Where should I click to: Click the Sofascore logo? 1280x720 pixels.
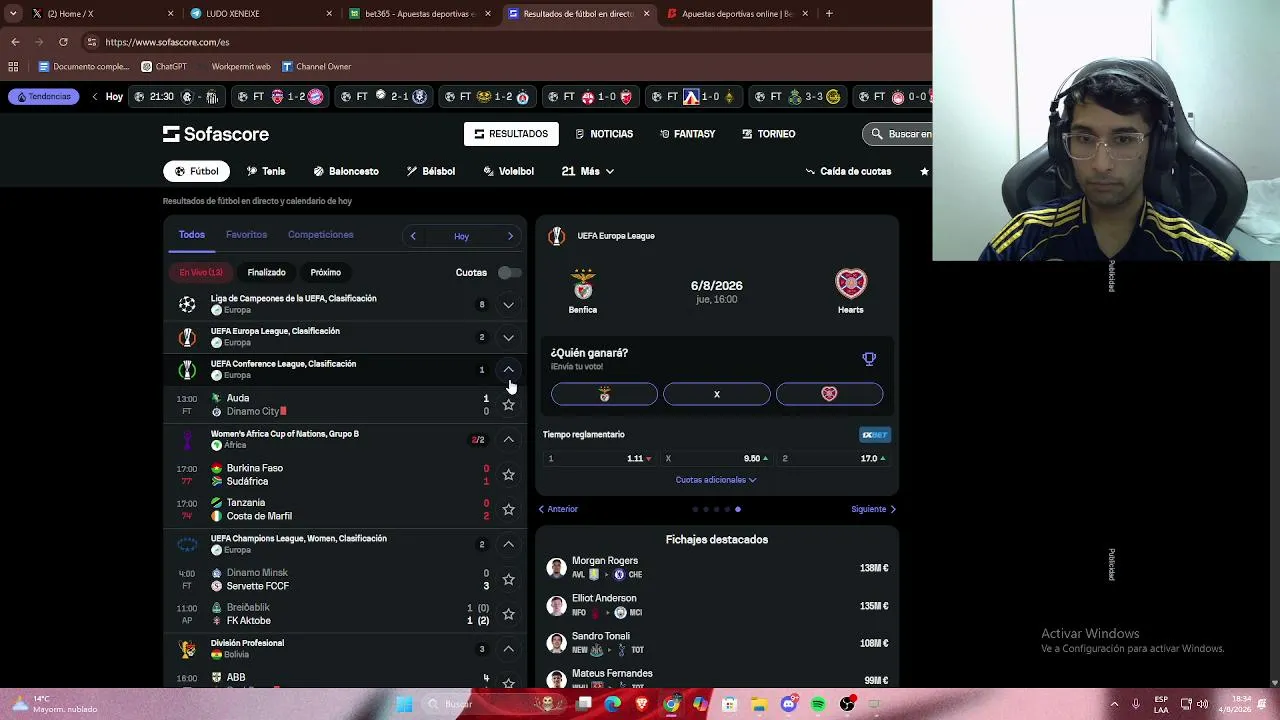click(216, 134)
